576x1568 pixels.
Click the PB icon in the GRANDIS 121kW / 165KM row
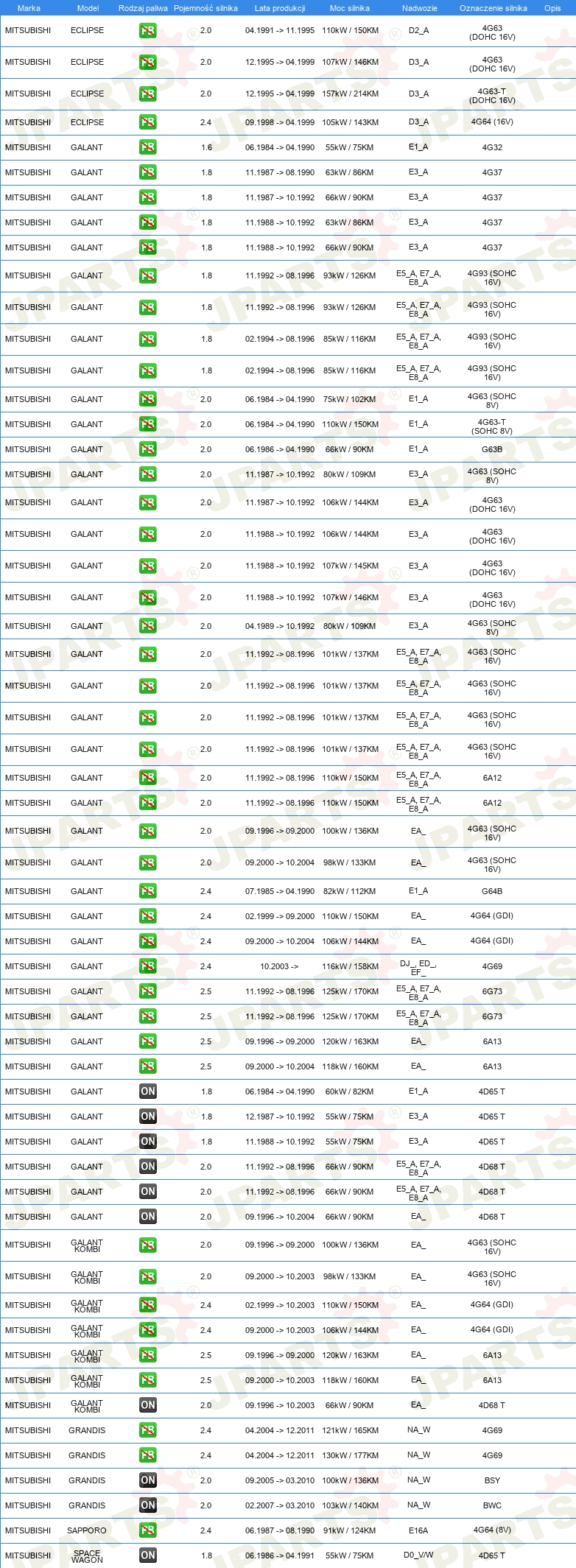[x=147, y=1430]
